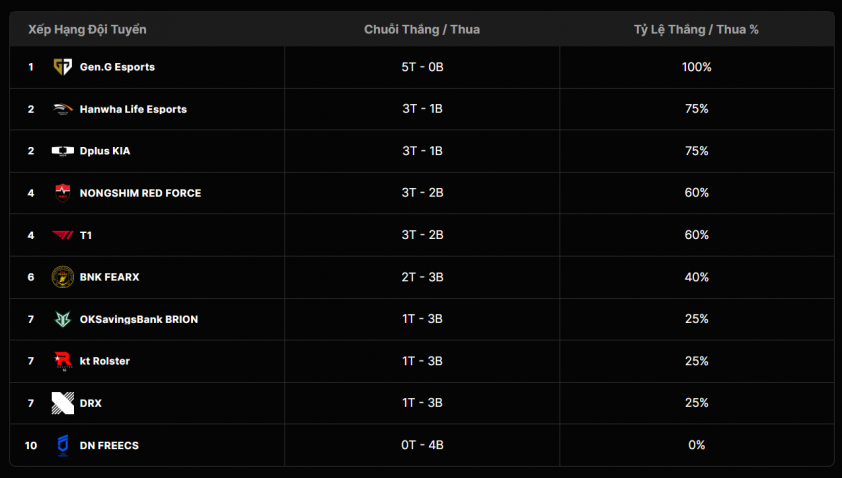Click Gen.G's 5T - 0B record cell
This screenshot has width=842, height=478.
(x=422, y=67)
